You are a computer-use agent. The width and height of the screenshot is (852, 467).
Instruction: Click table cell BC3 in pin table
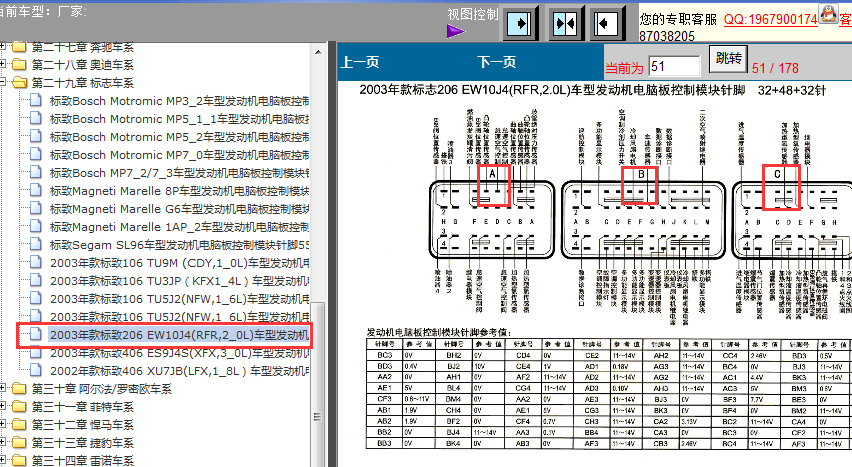(x=384, y=355)
